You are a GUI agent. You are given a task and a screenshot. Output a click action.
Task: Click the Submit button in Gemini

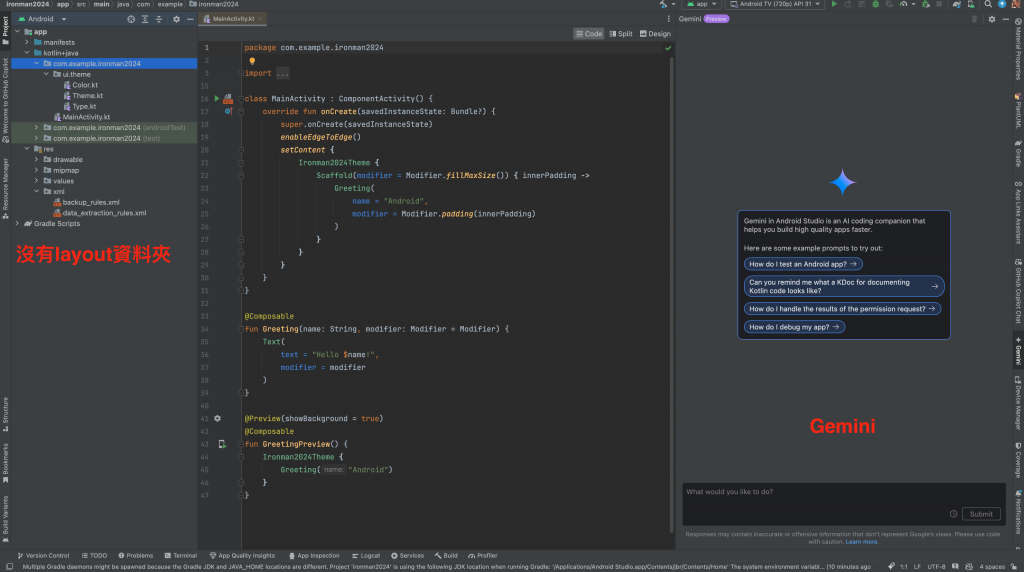point(981,514)
